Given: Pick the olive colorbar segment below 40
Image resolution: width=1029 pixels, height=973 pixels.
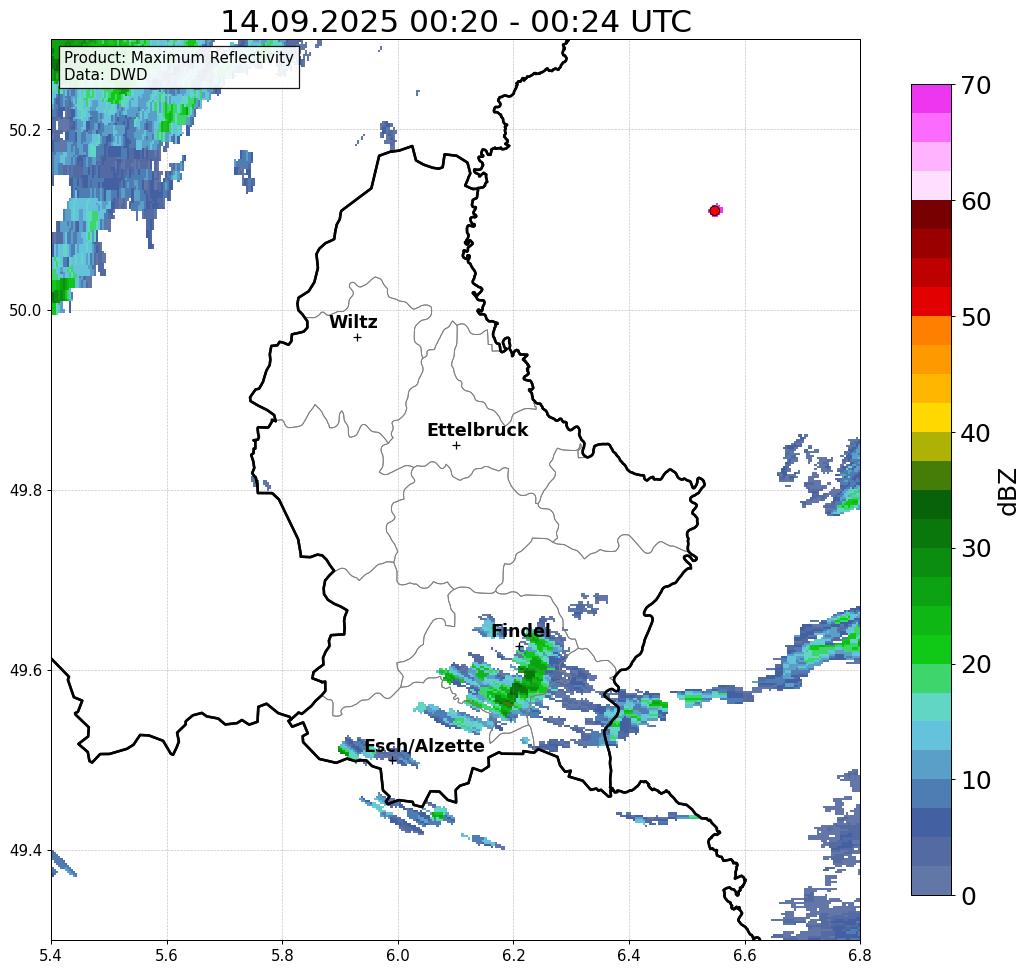Looking at the screenshot, I should click(931, 446).
